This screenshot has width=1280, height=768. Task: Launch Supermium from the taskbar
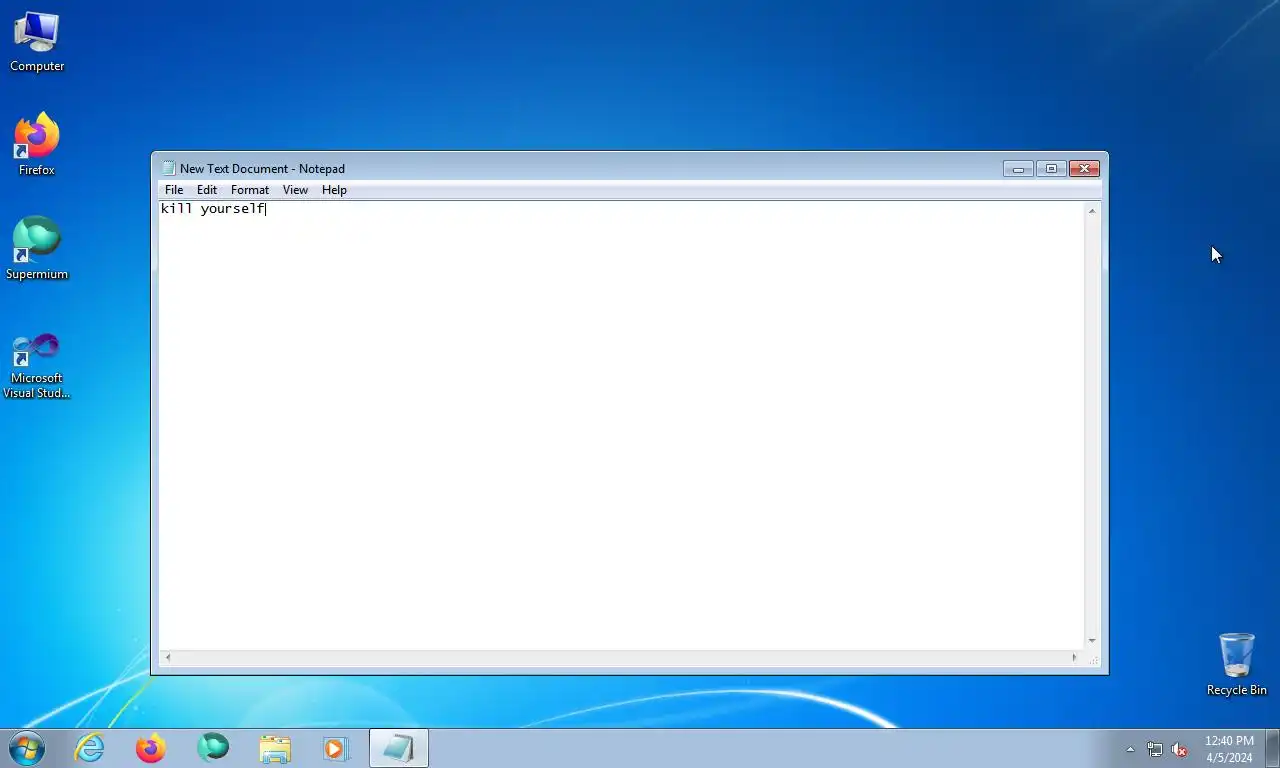pos(213,748)
